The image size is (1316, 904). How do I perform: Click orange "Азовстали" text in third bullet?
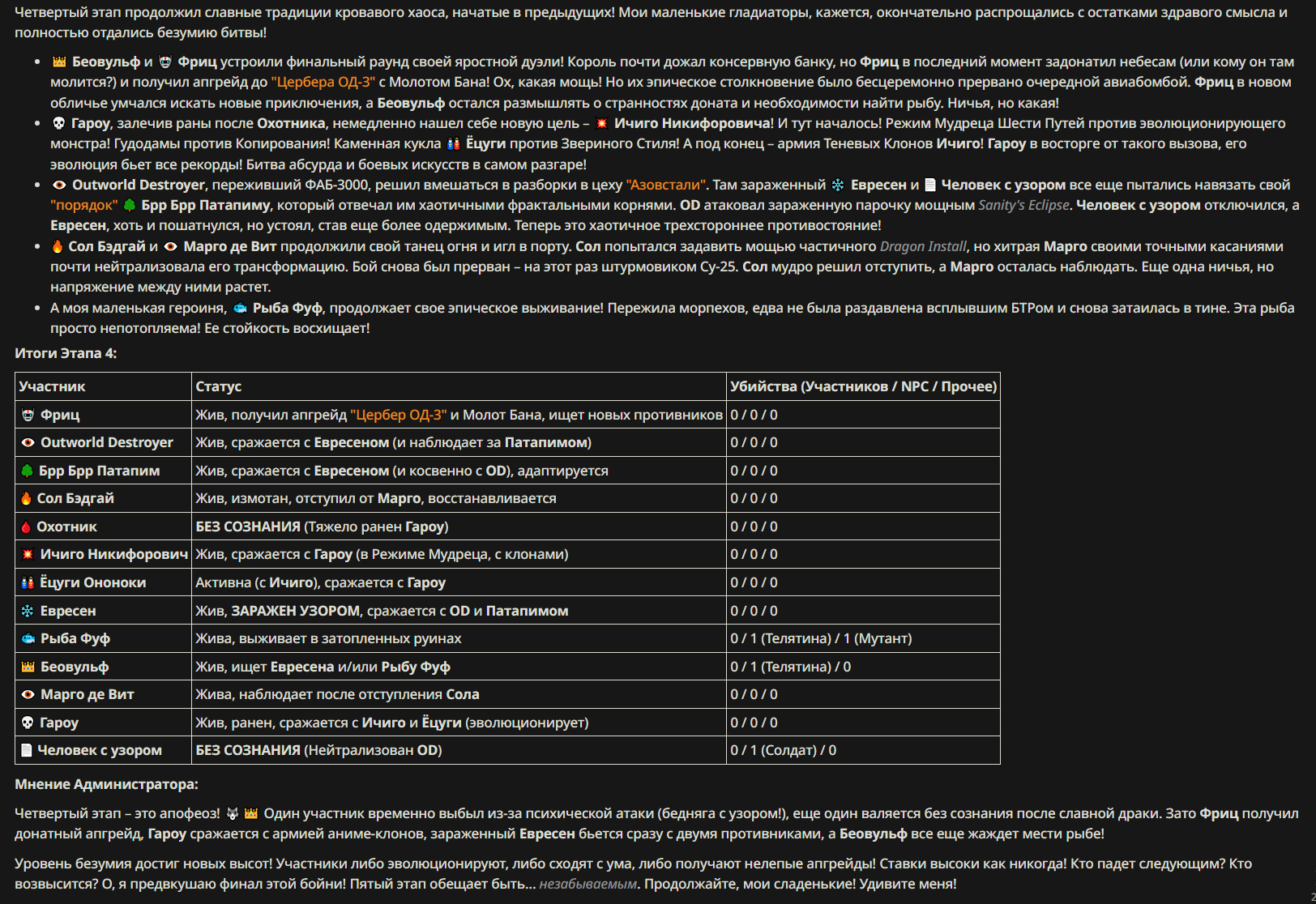click(x=666, y=185)
